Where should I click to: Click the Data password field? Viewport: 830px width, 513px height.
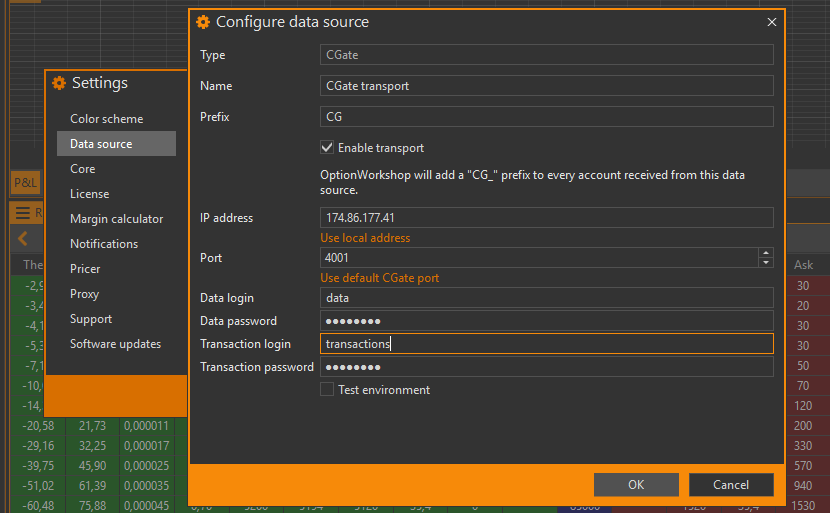[x=546, y=321]
